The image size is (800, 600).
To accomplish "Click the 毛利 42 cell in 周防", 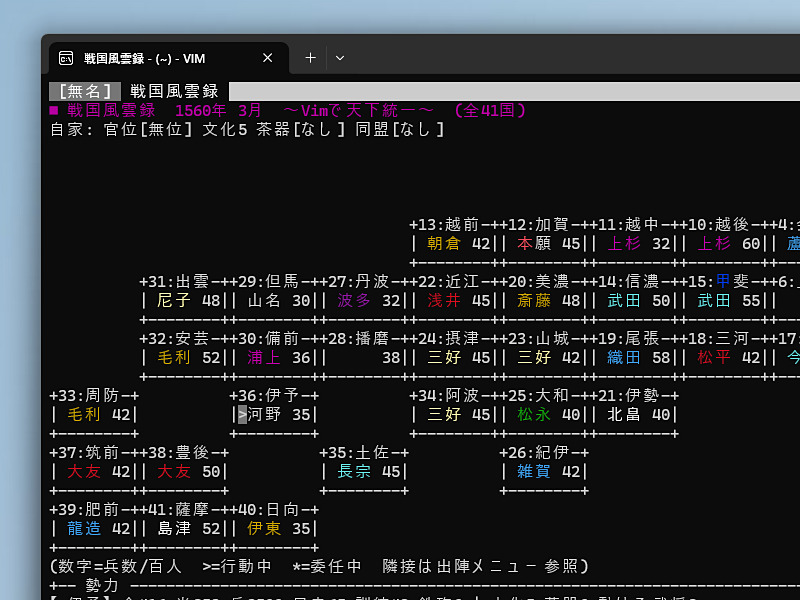I will 99,415.
